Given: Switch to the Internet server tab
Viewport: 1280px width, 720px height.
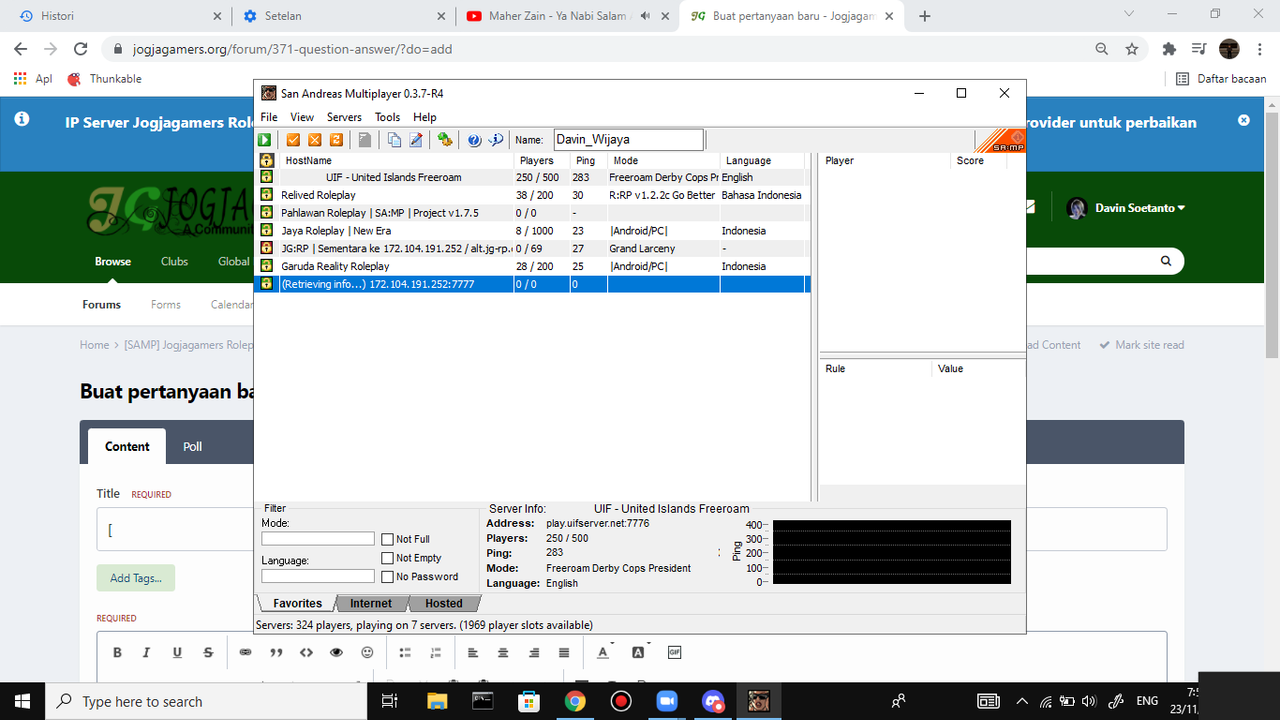Looking at the screenshot, I should pyautogui.click(x=371, y=603).
